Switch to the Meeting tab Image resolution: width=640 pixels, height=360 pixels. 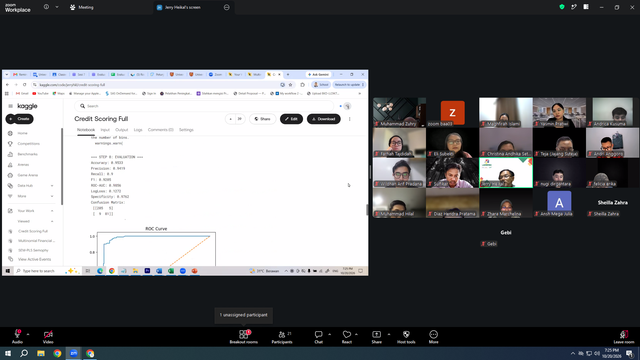click(x=82, y=7)
